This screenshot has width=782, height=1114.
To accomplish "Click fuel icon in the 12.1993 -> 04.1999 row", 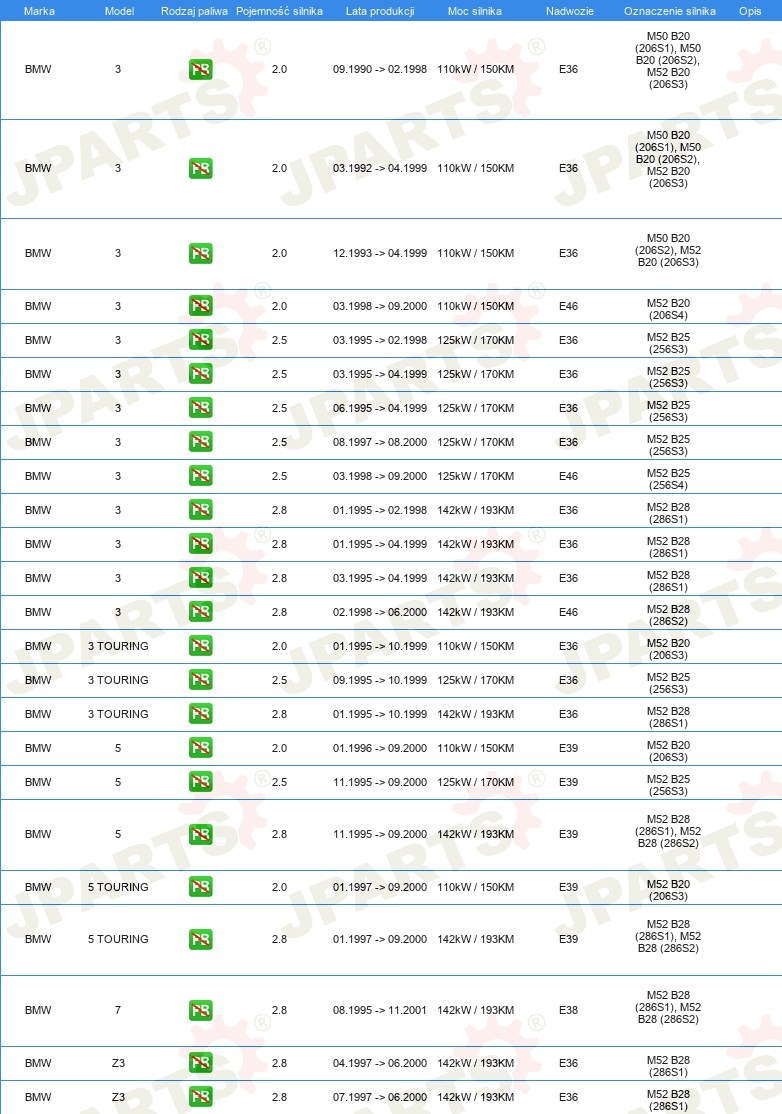I will tap(201, 254).
